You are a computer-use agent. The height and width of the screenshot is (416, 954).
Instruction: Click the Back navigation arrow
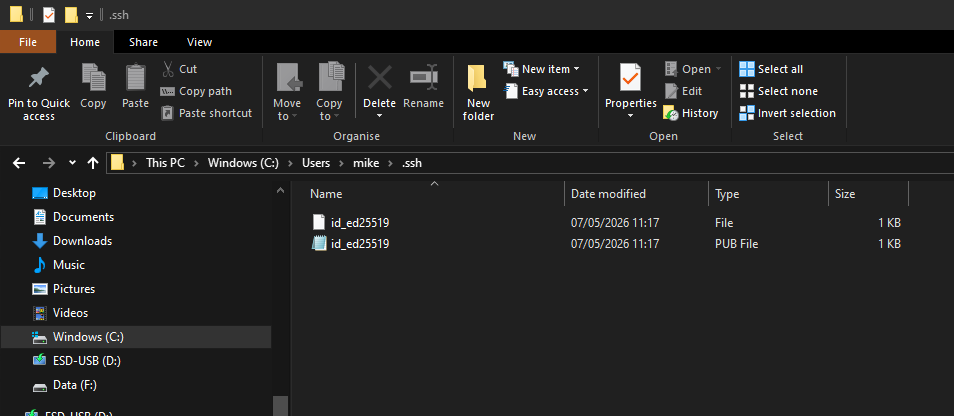coord(19,163)
